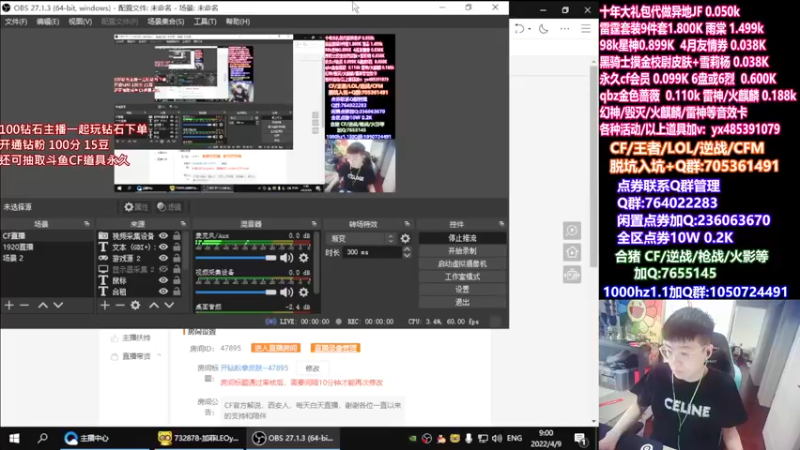Viewport: 800px width, 450px height.
Task: Decrease the 时长 duration with the down stepper
Action: [407, 255]
